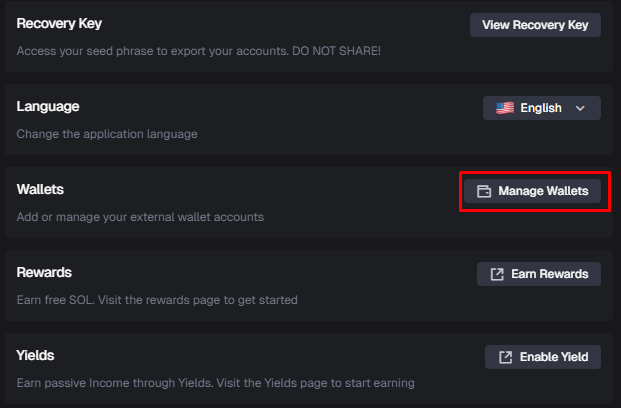Click the wallet icon beside Manage Wallets
The height and width of the screenshot is (408, 621).
click(484, 191)
